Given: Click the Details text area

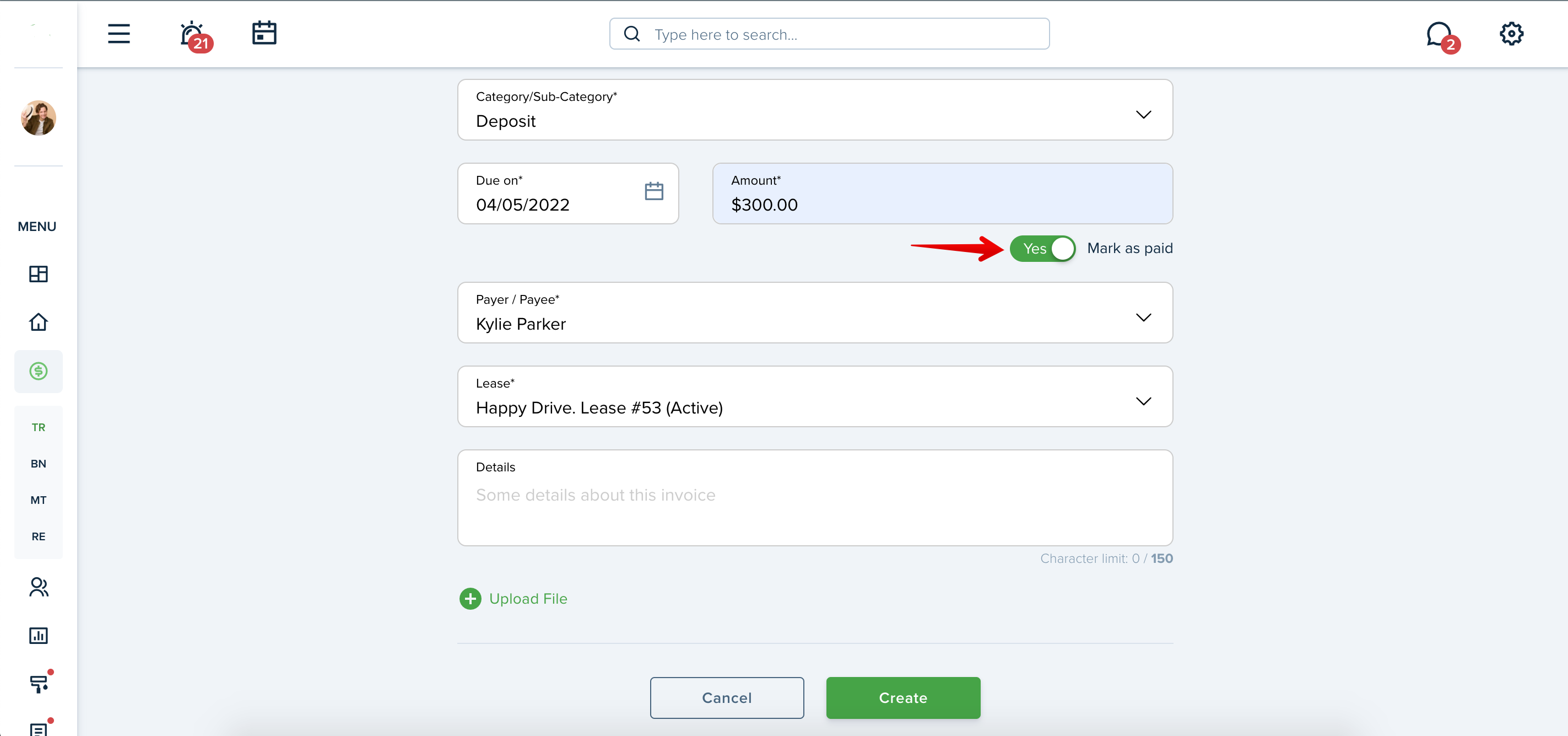Looking at the screenshot, I should 815,498.
